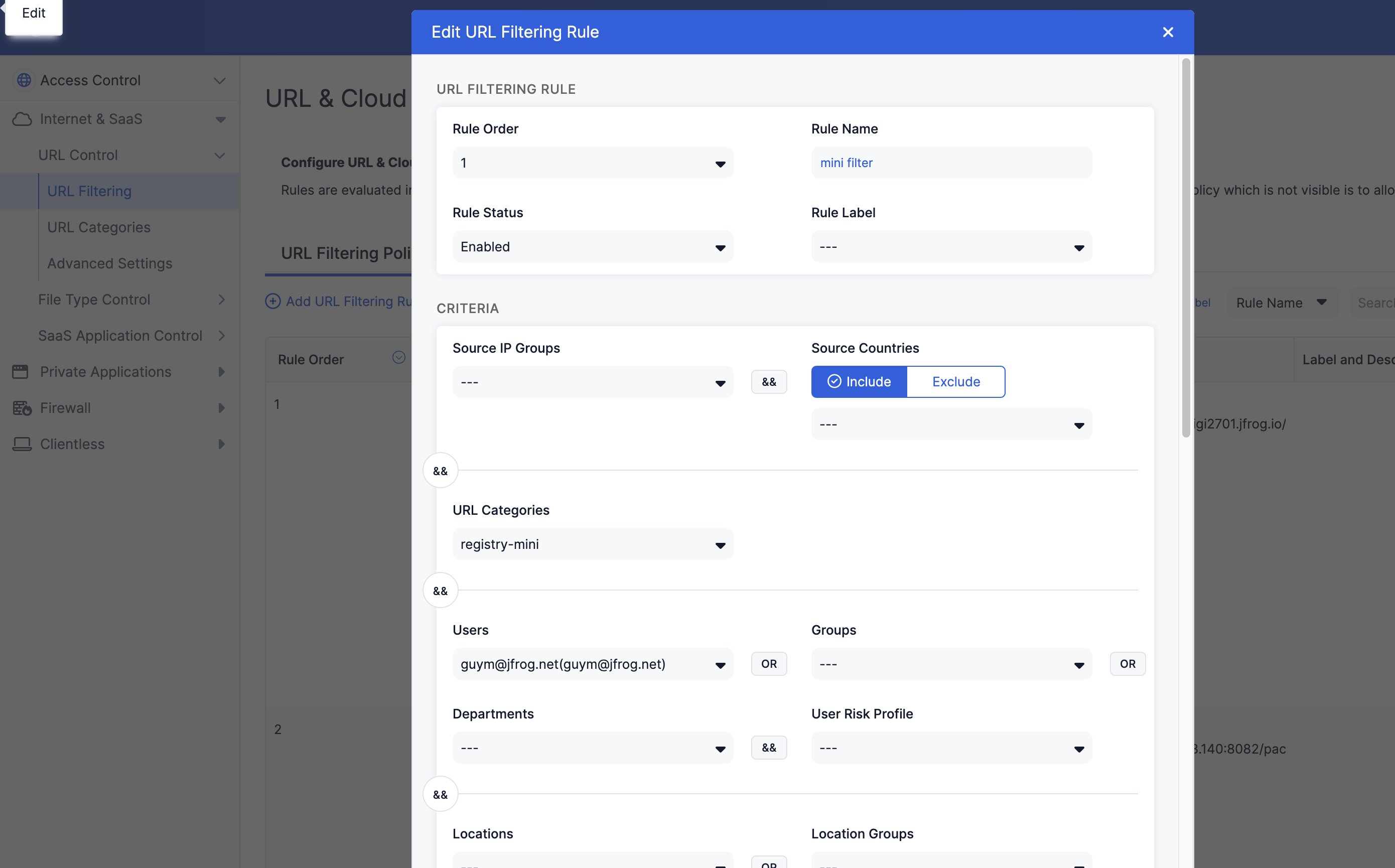Toggle the OR operator beside Users
The height and width of the screenshot is (868, 1395).
coord(769,664)
